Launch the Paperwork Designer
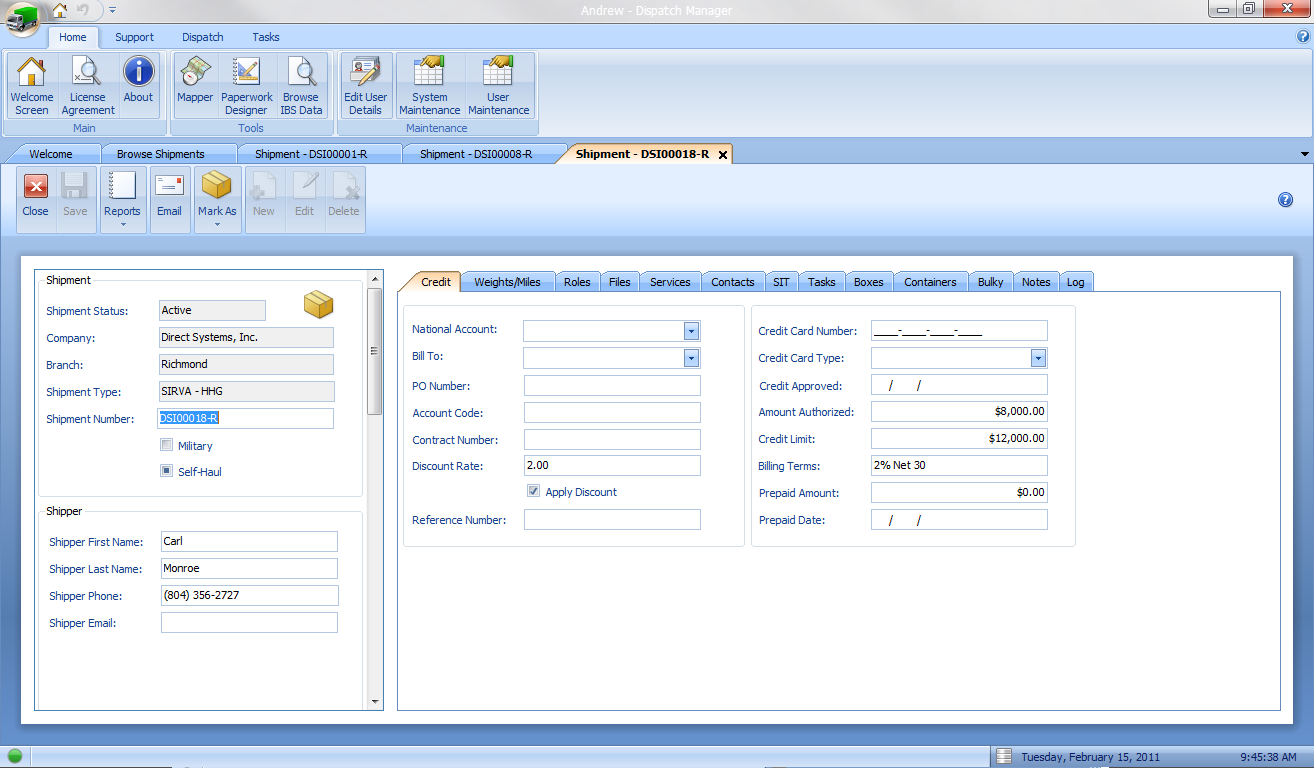The height and width of the screenshot is (768, 1314). coord(246,84)
